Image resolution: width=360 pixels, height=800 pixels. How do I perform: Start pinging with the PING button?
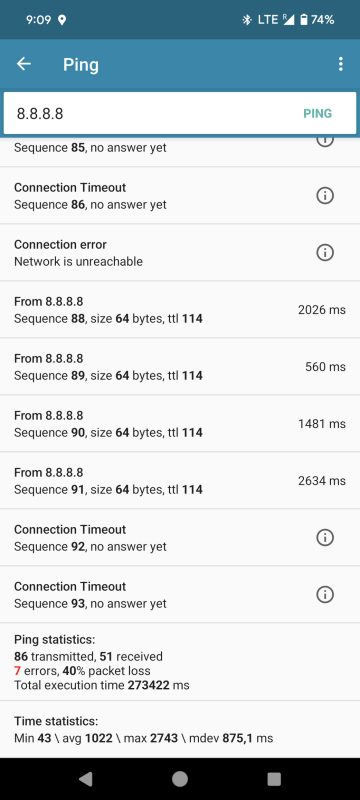click(317, 113)
